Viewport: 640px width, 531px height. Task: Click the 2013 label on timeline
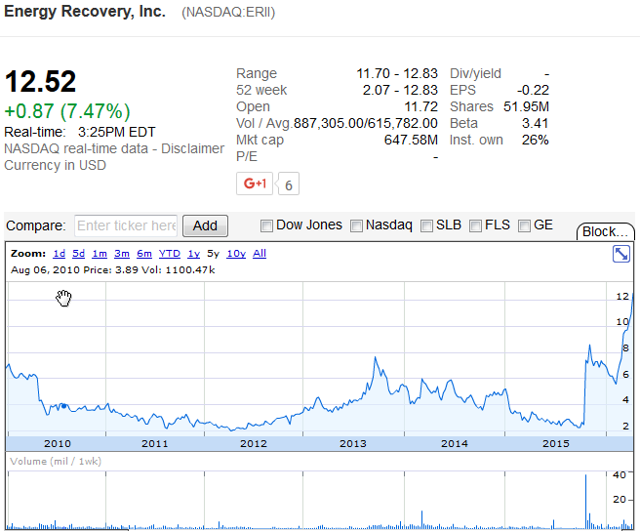coord(353,444)
